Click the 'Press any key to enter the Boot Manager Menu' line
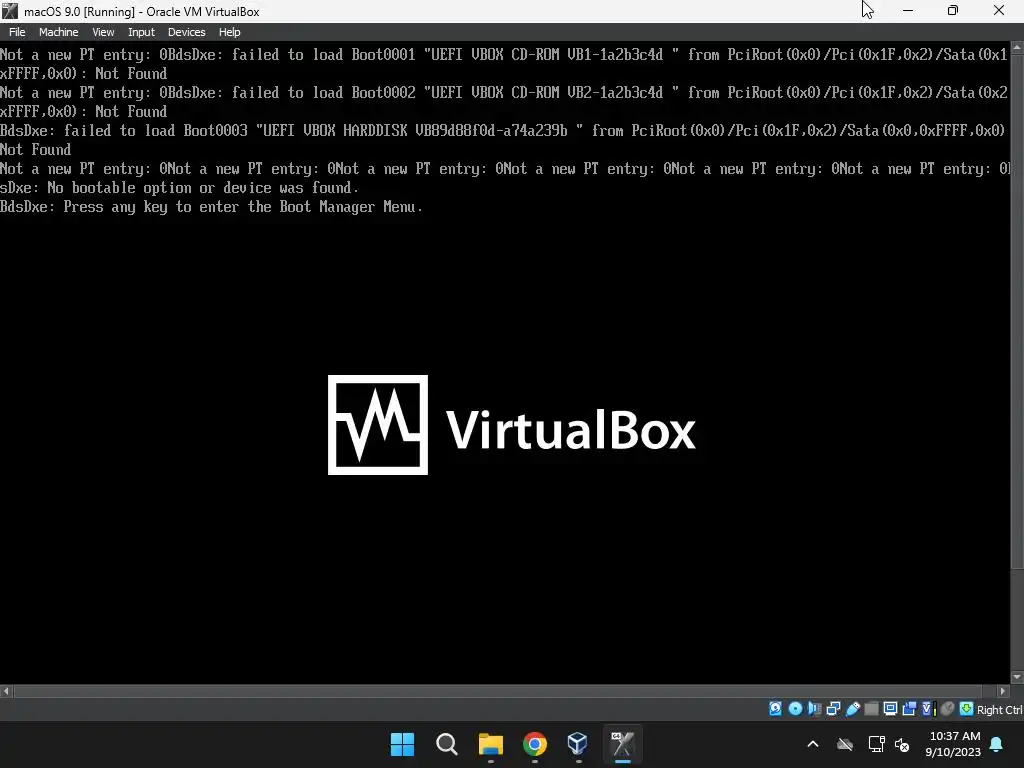 click(x=211, y=207)
